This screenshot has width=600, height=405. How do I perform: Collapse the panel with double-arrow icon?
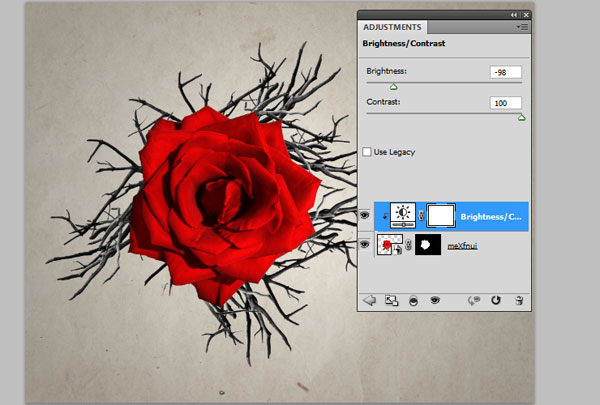pyautogui.click(x=514, y=15)
